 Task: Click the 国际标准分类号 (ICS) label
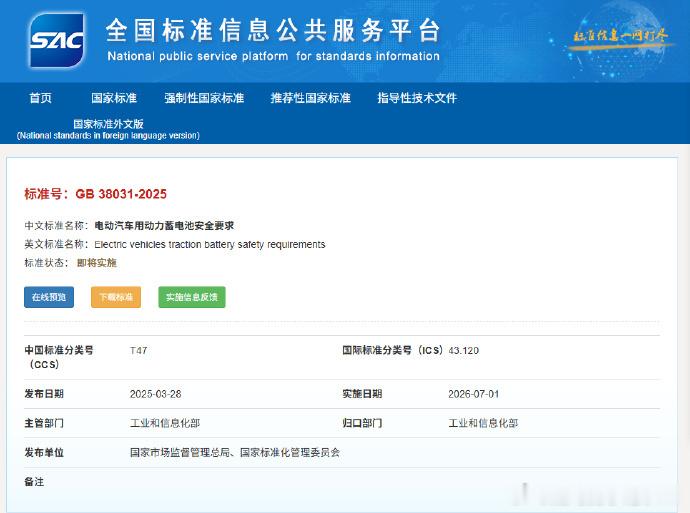(392, 350)
